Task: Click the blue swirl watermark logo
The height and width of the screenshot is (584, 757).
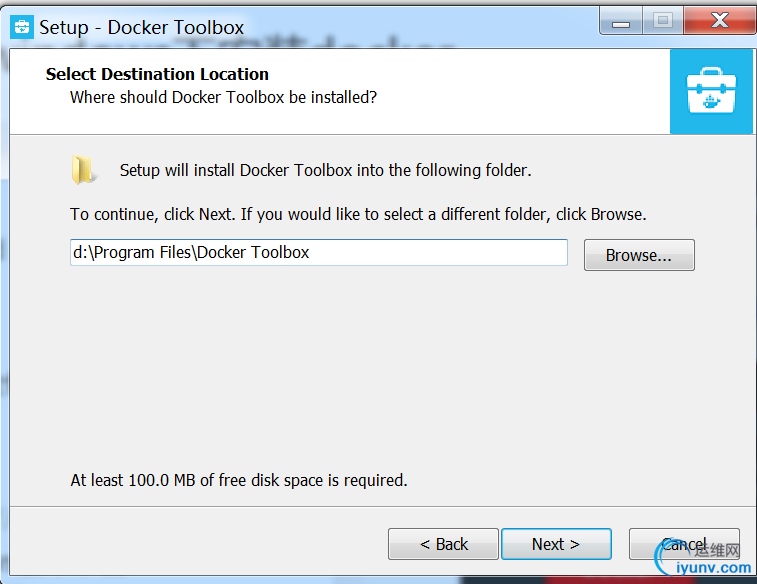Action: tap(665, 556)
